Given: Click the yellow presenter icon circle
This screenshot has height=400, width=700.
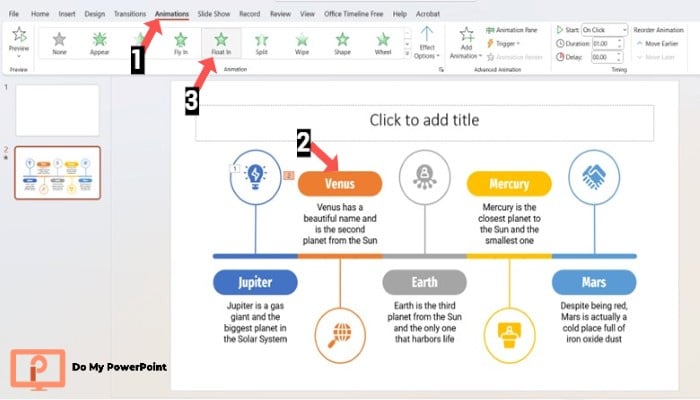Looking at the screenshot, I should [x=509, y=335].
